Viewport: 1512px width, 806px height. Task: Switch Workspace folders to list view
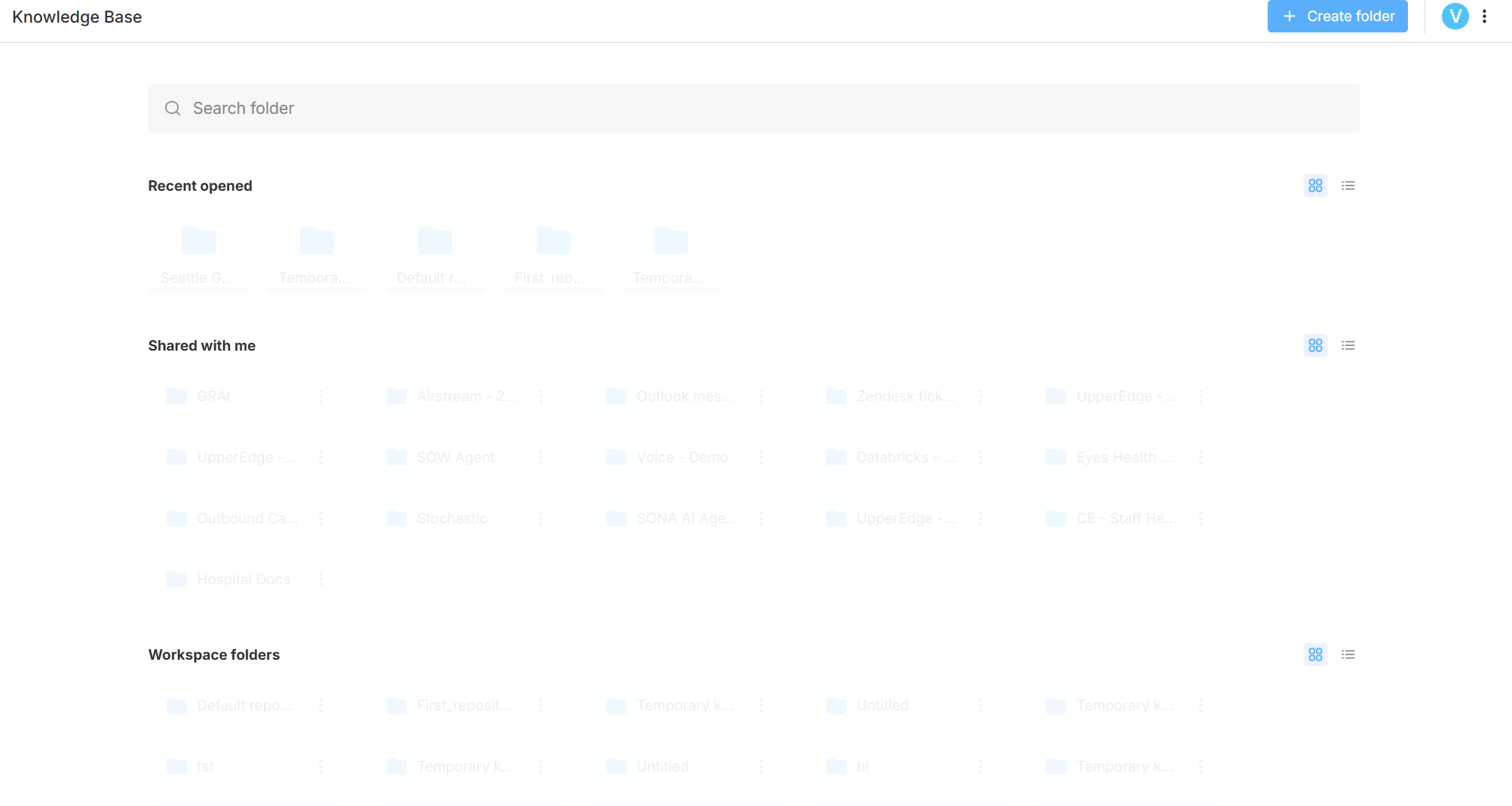coord(1348,654)
